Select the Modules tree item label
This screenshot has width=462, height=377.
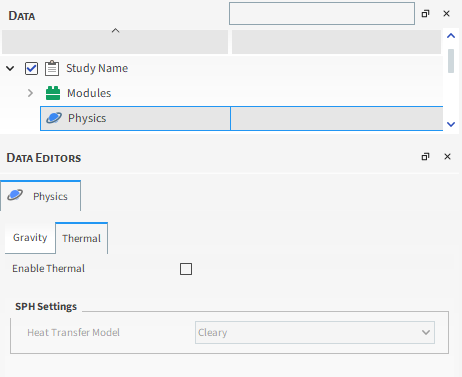[x=89, y=93]
